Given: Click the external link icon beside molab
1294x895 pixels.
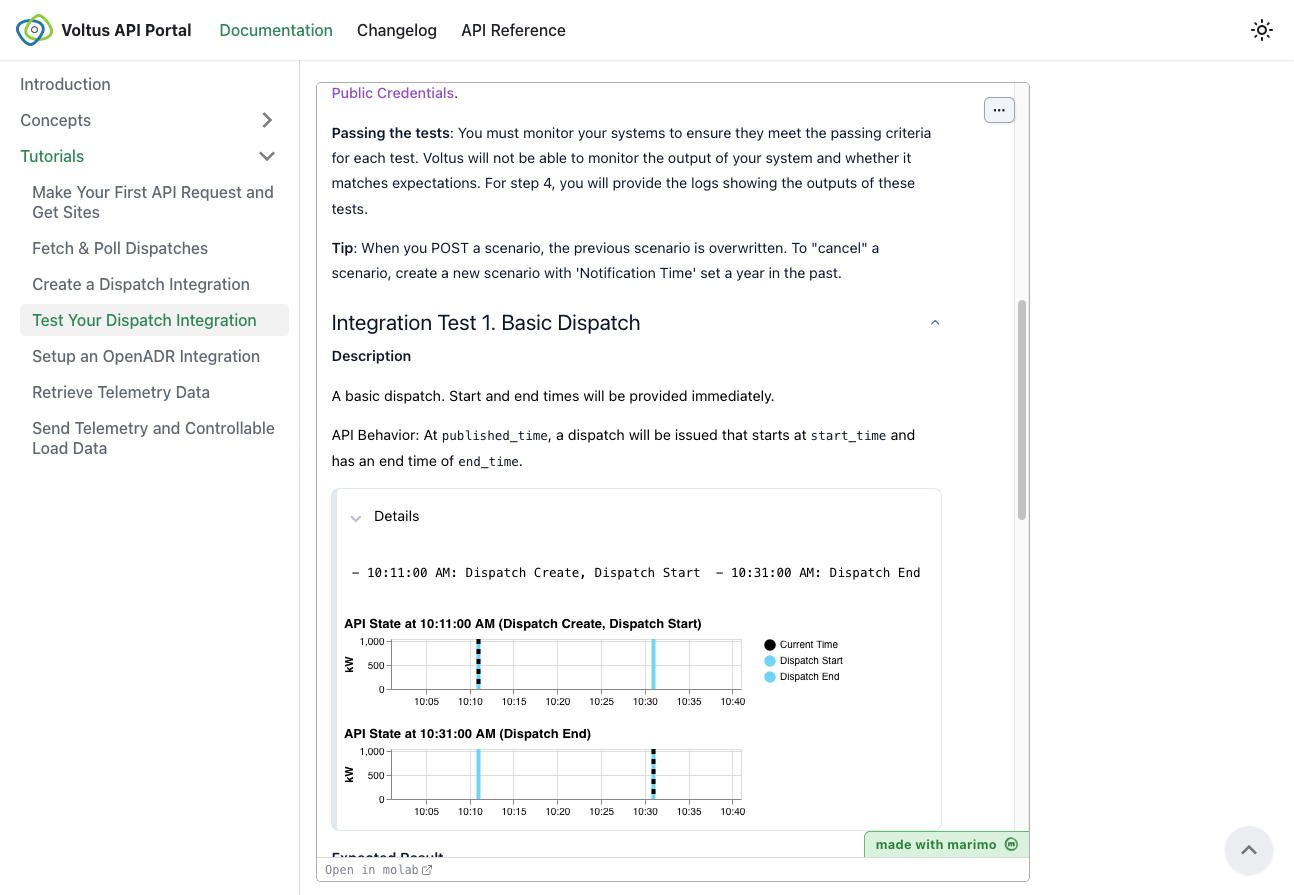Looking at the screenshot, I should [x=427, y=870].
